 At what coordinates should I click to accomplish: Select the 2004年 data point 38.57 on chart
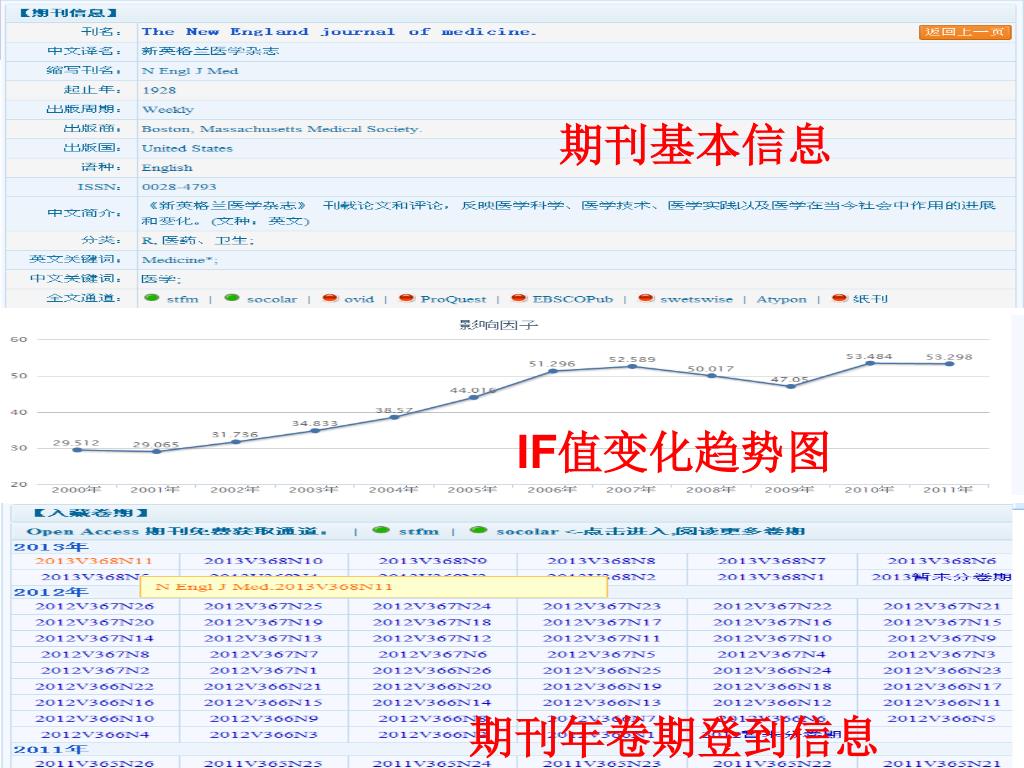click(394, 417)
